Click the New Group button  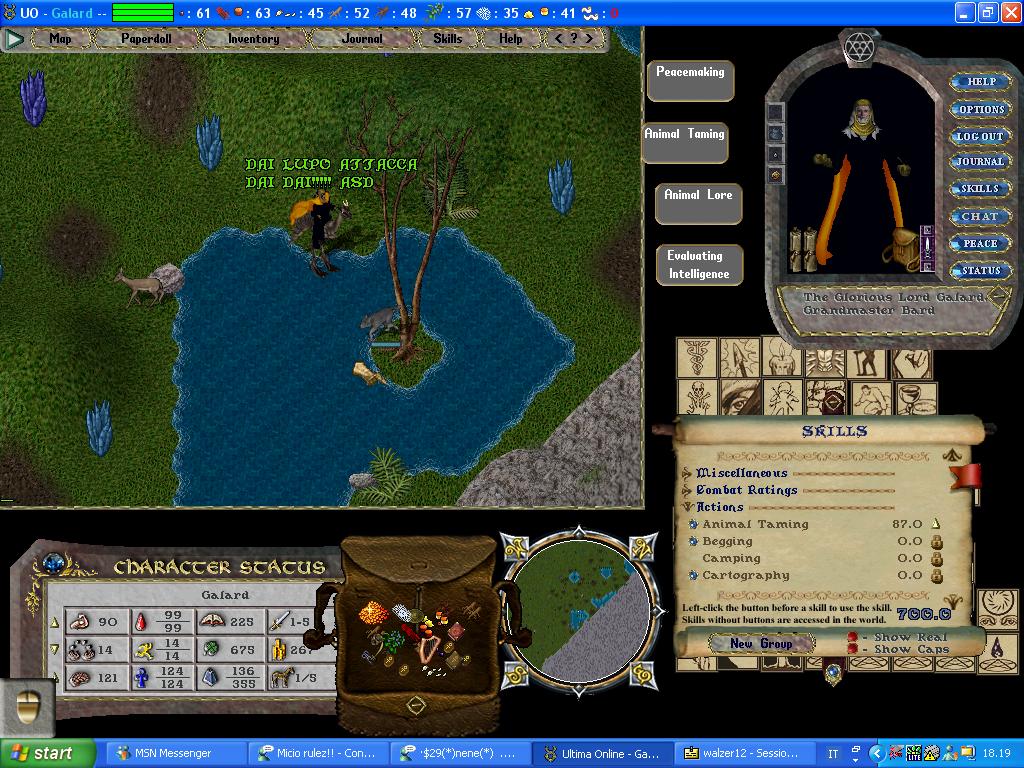[761, 643]
